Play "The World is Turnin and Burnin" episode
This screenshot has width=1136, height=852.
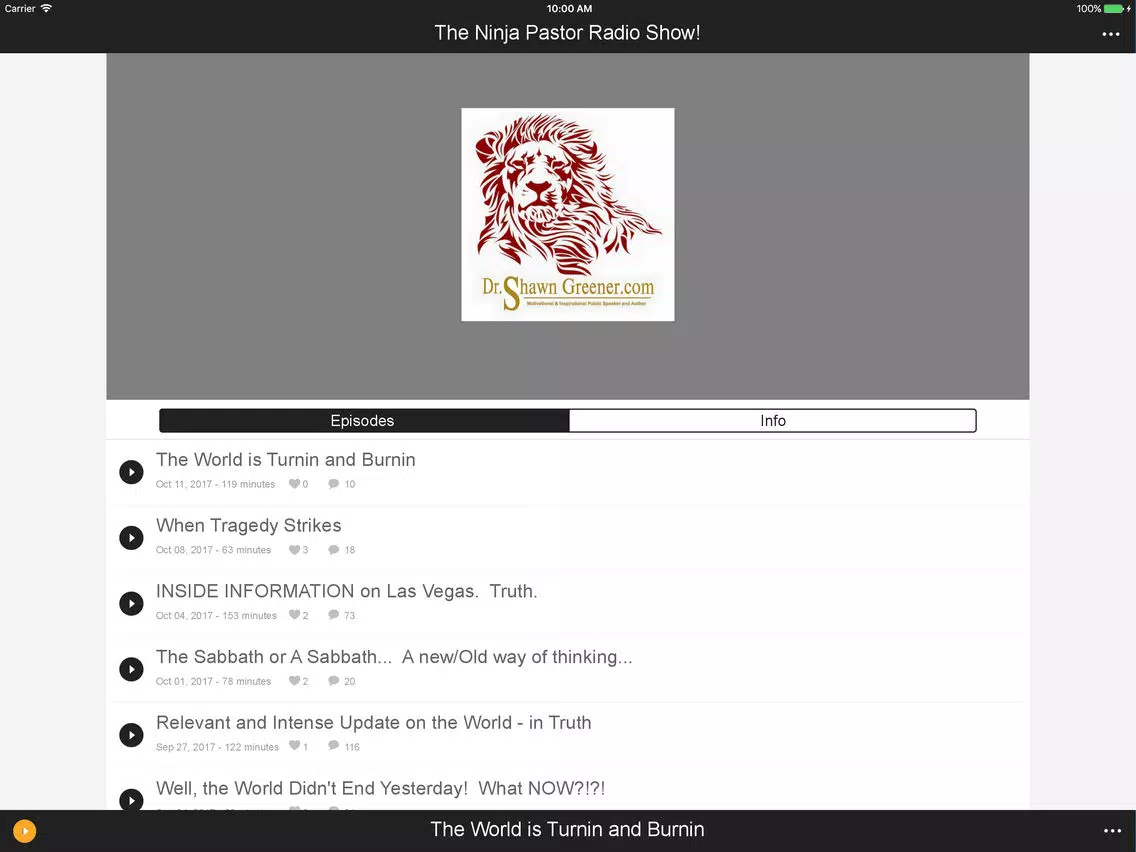click(x=131, y=472)
